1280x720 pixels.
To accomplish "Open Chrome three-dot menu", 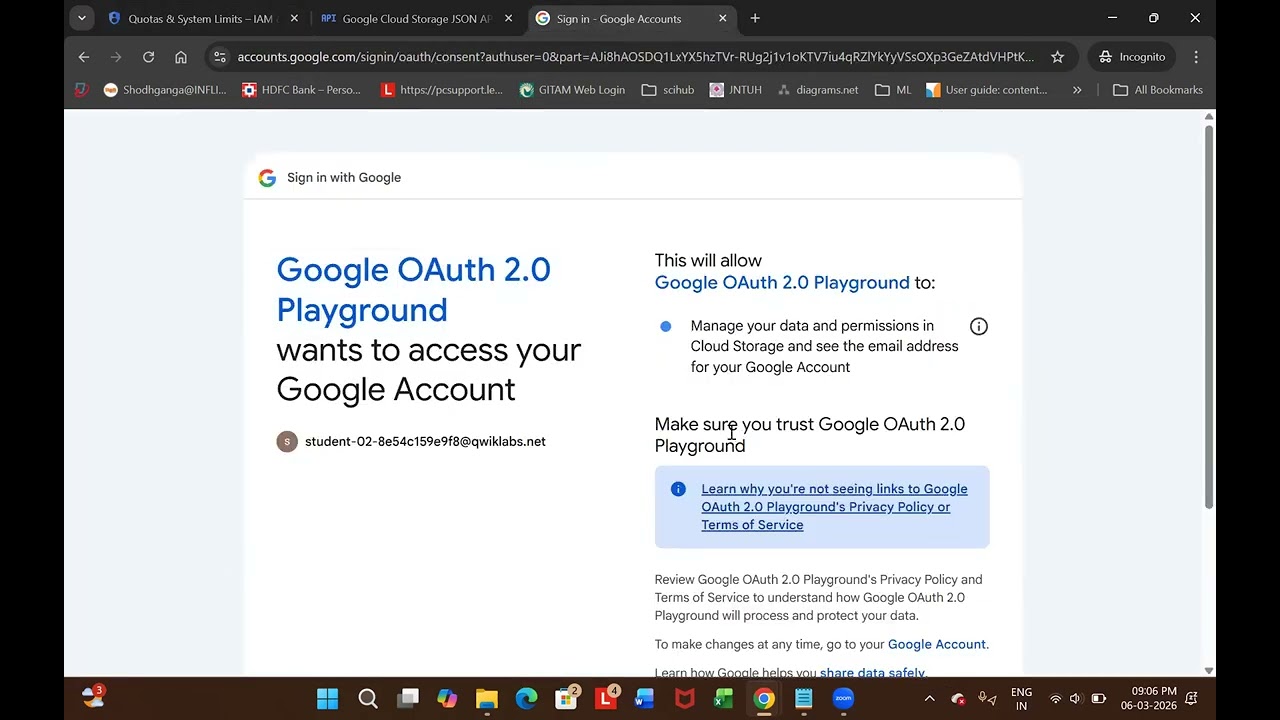I will (1196, 57).
